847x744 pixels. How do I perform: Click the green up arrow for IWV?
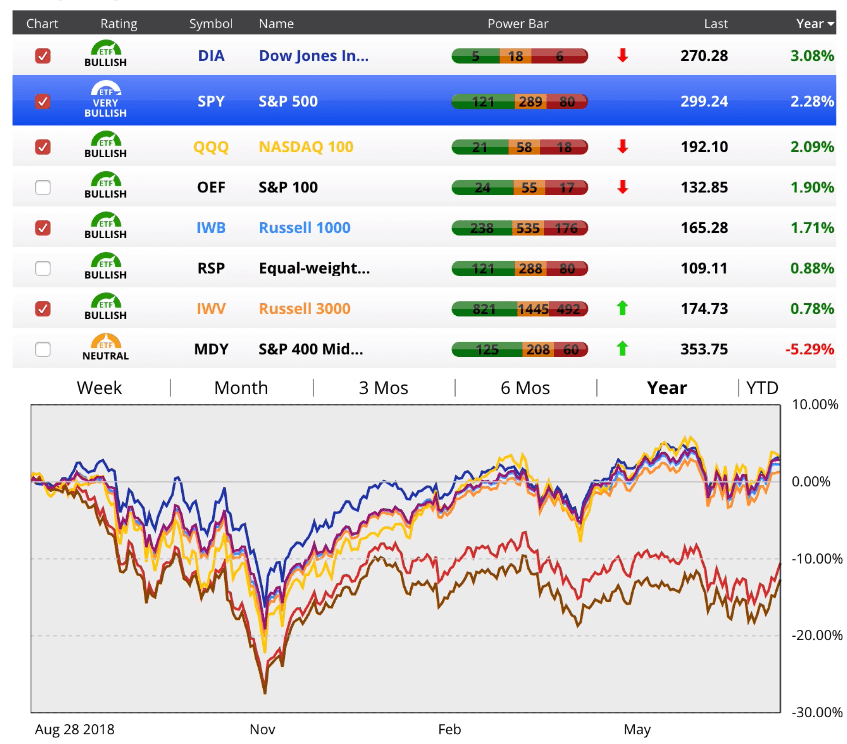coord(622,308)
